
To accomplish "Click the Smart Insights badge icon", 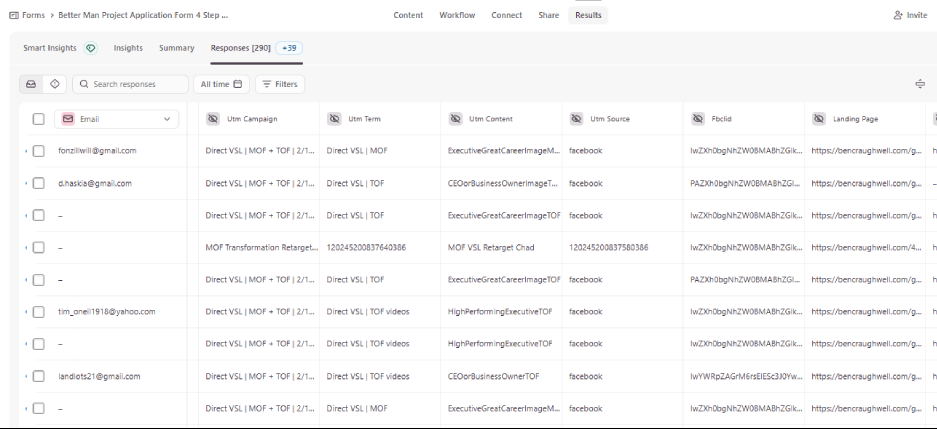I will tap(91, 48).
